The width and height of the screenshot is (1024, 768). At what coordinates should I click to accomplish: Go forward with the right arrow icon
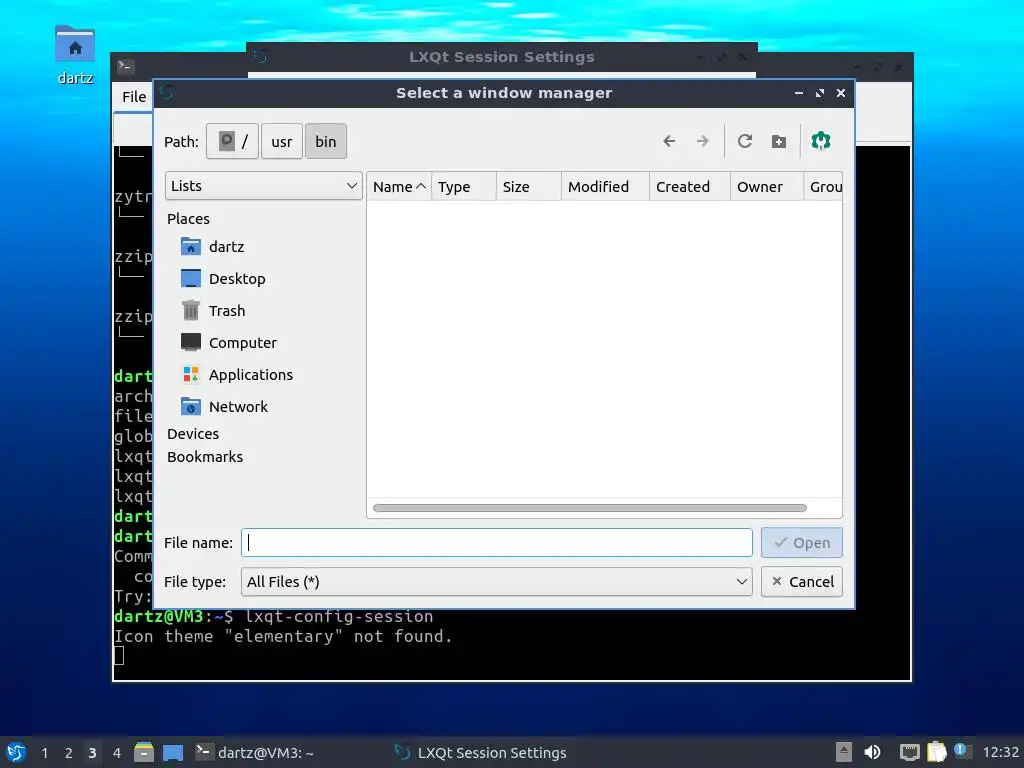(x=702, y=141)
